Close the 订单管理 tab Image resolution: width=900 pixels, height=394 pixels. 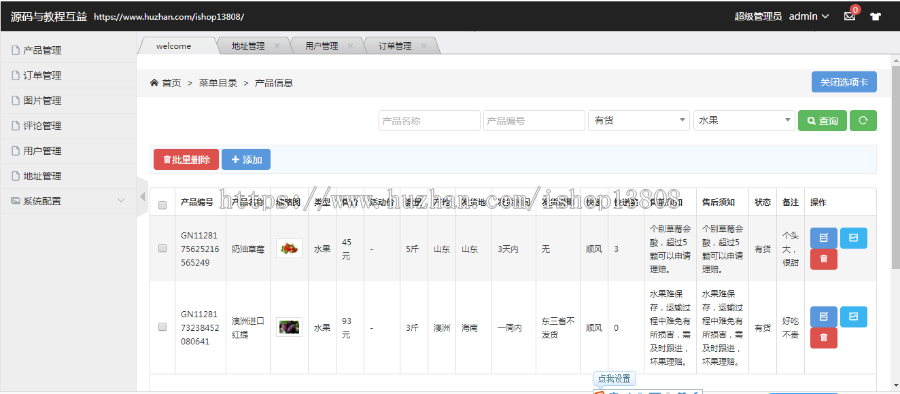tap(424, 46)
